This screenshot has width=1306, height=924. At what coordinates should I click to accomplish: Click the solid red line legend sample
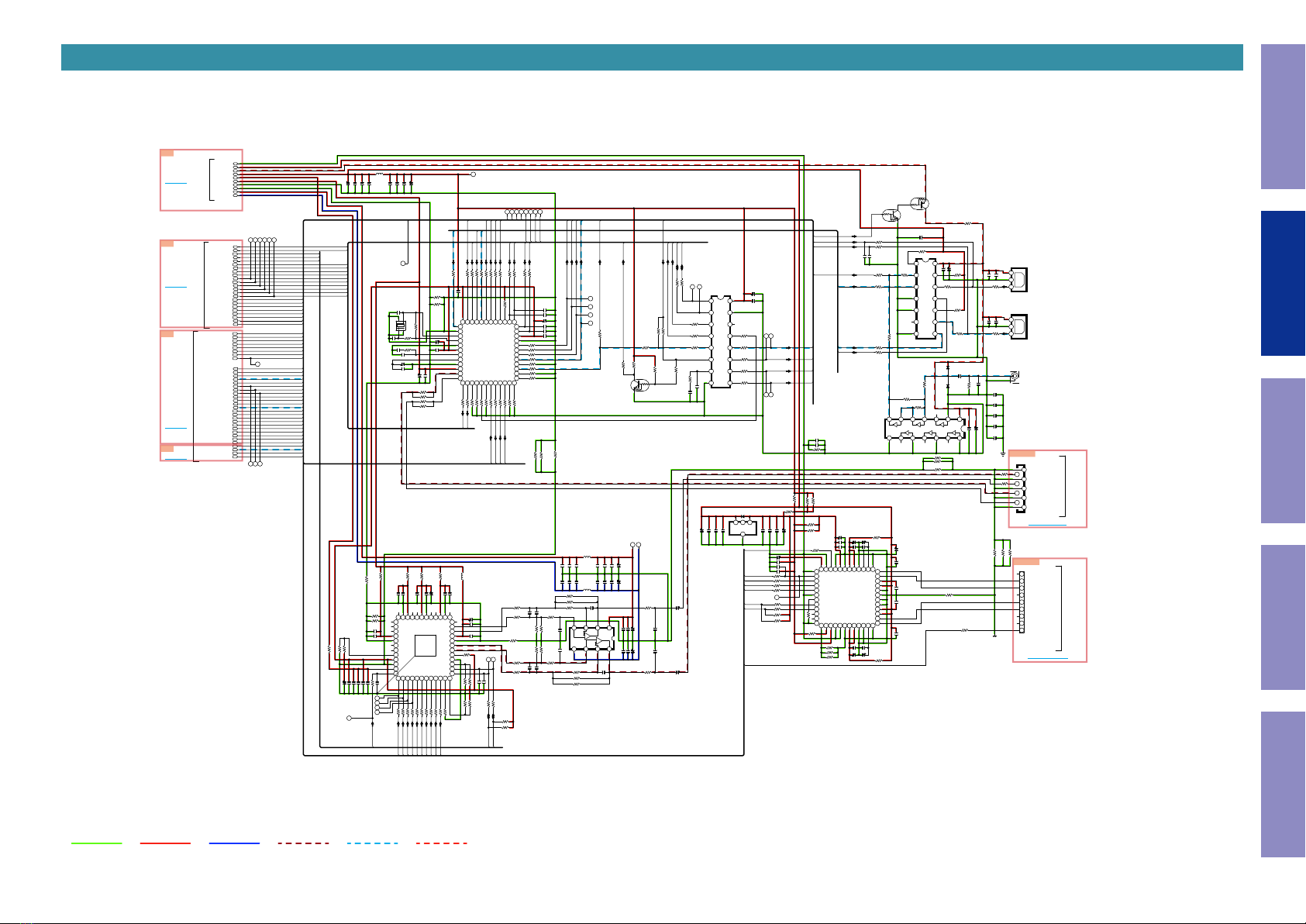click(x=165, y=843)
